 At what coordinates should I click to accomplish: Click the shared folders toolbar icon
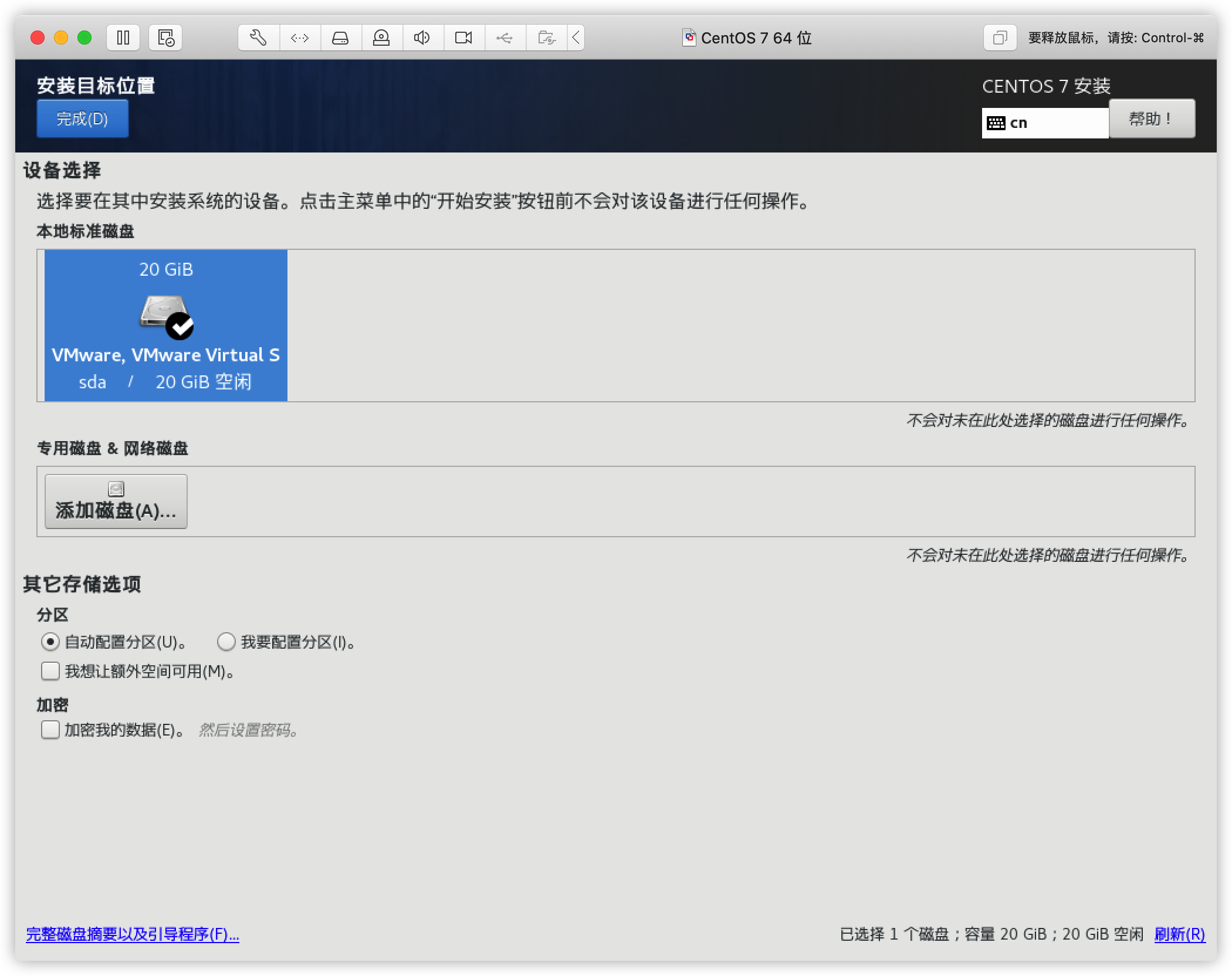[546, 38]
